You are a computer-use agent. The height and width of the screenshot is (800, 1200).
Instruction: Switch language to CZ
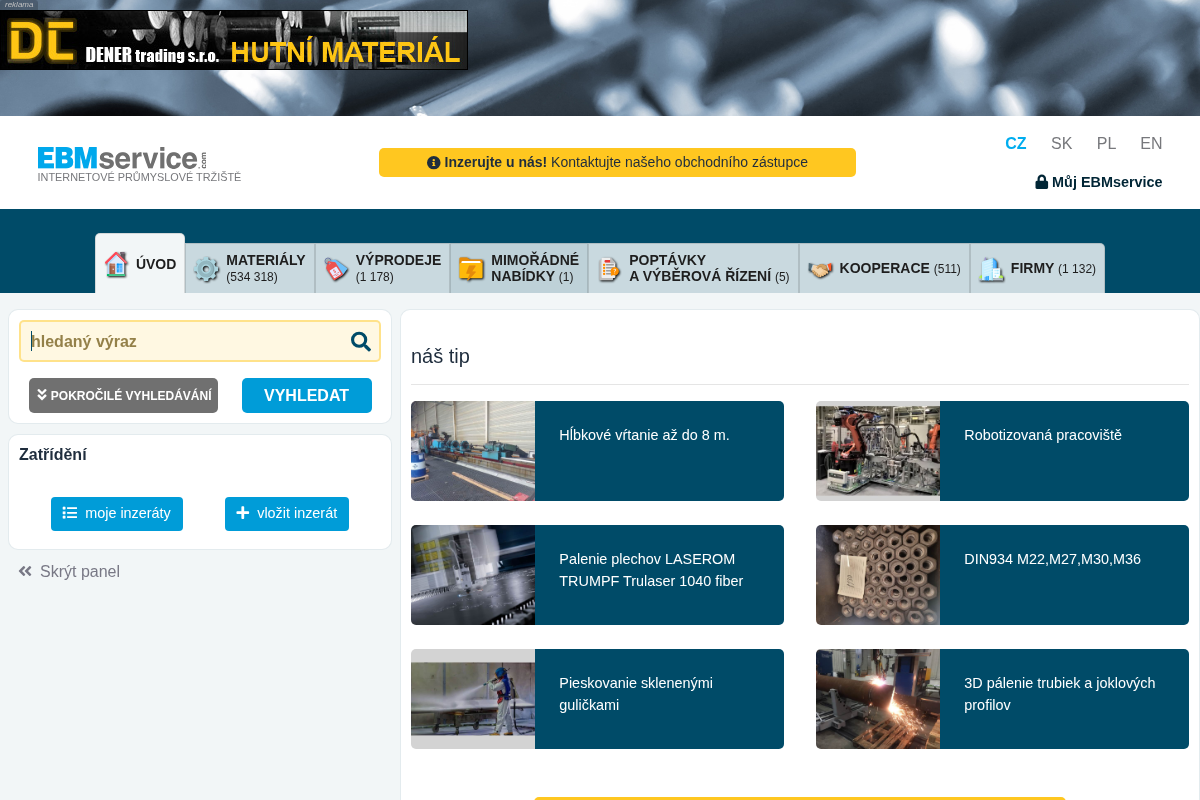[1016, 143]
